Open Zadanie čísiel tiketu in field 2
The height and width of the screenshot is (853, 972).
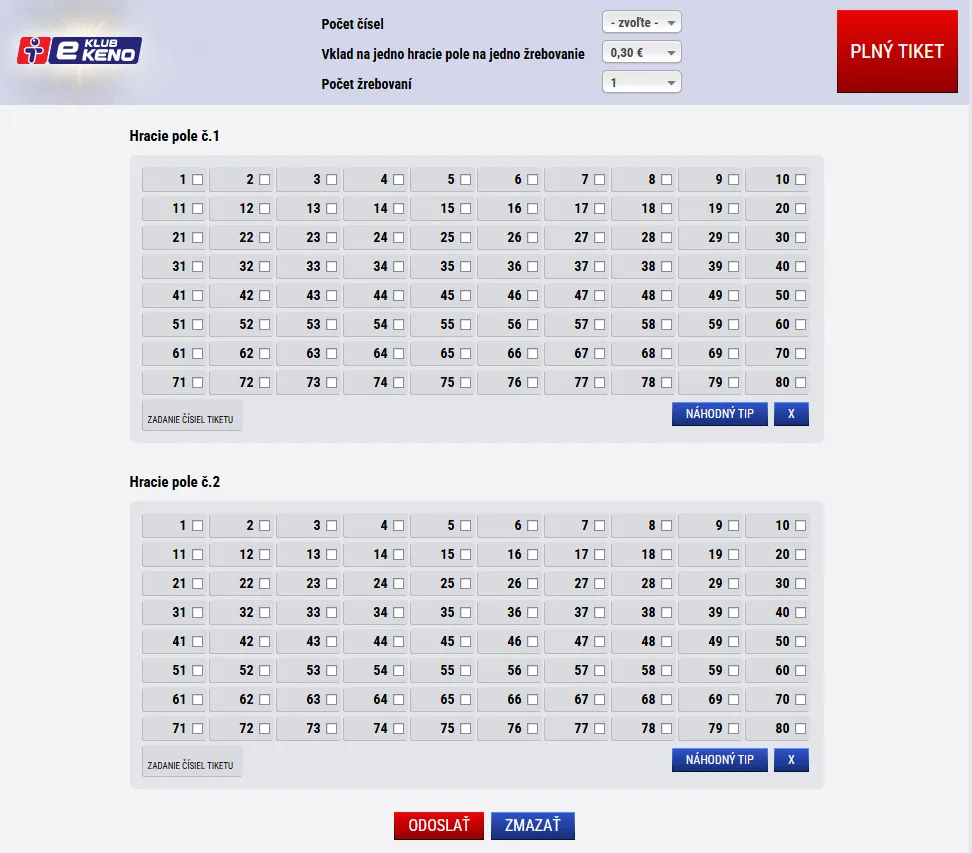191,765
